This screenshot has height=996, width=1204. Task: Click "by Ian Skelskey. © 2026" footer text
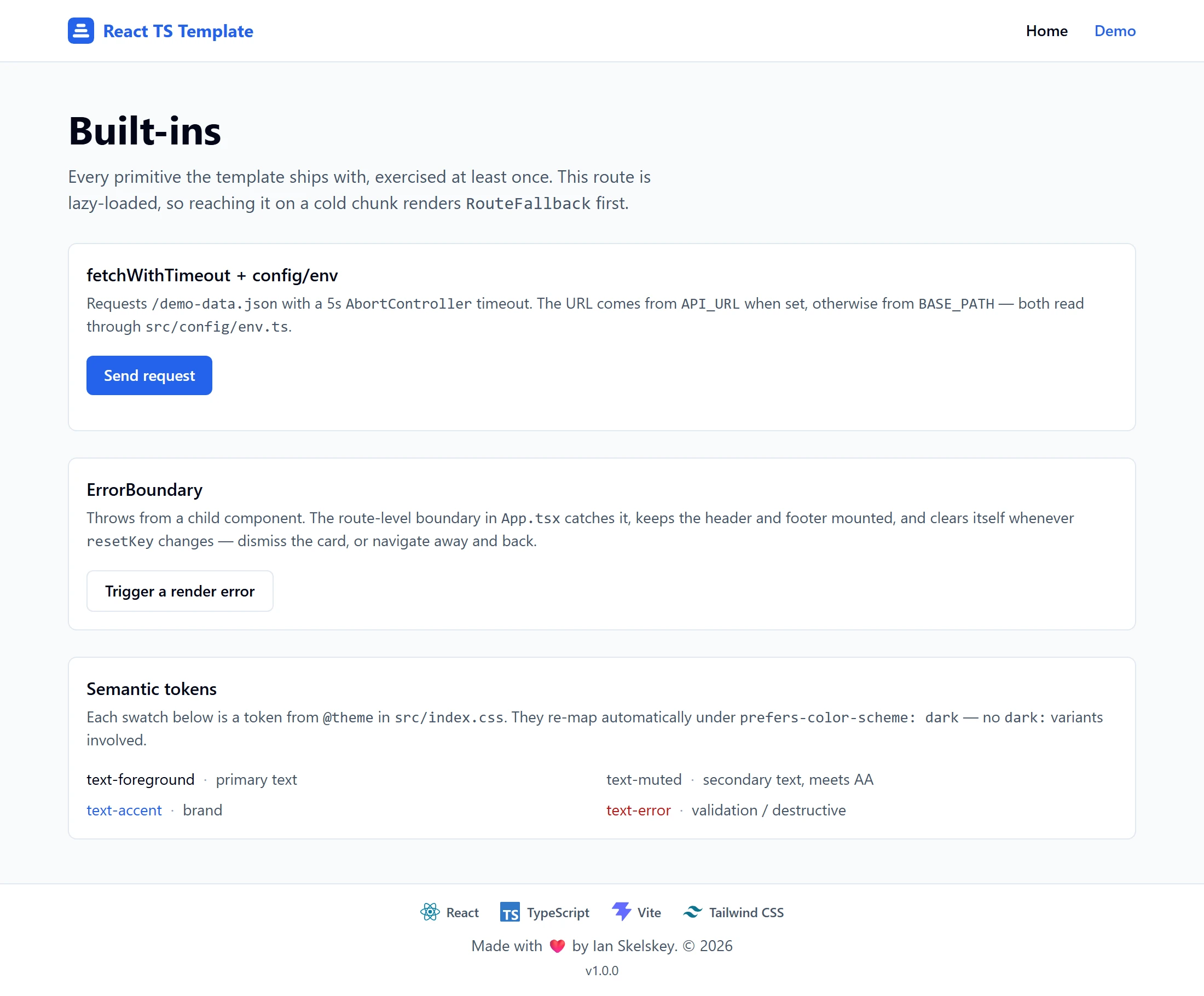click(x=652, y=946)
